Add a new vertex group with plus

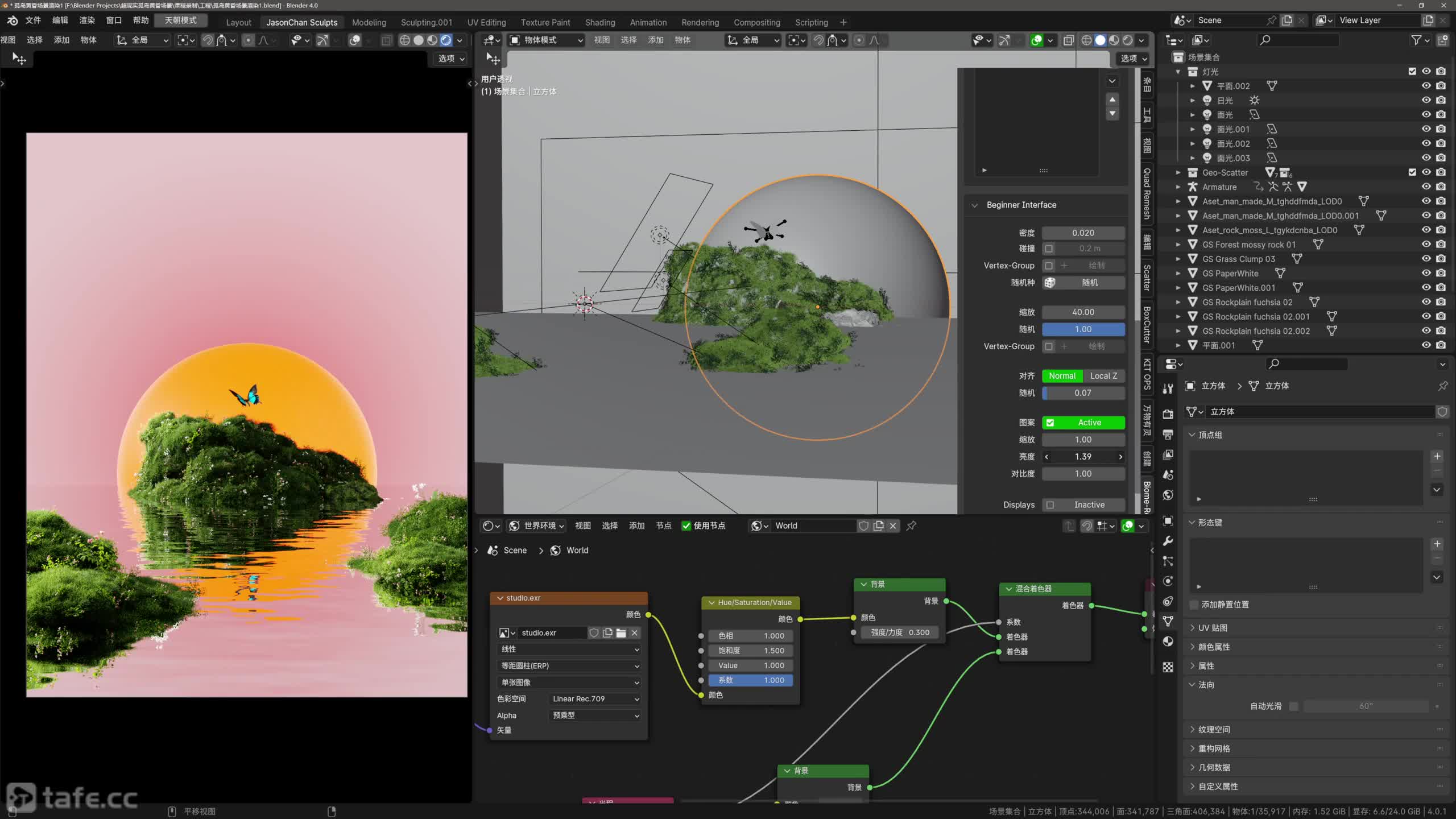tap(1437, 457)
